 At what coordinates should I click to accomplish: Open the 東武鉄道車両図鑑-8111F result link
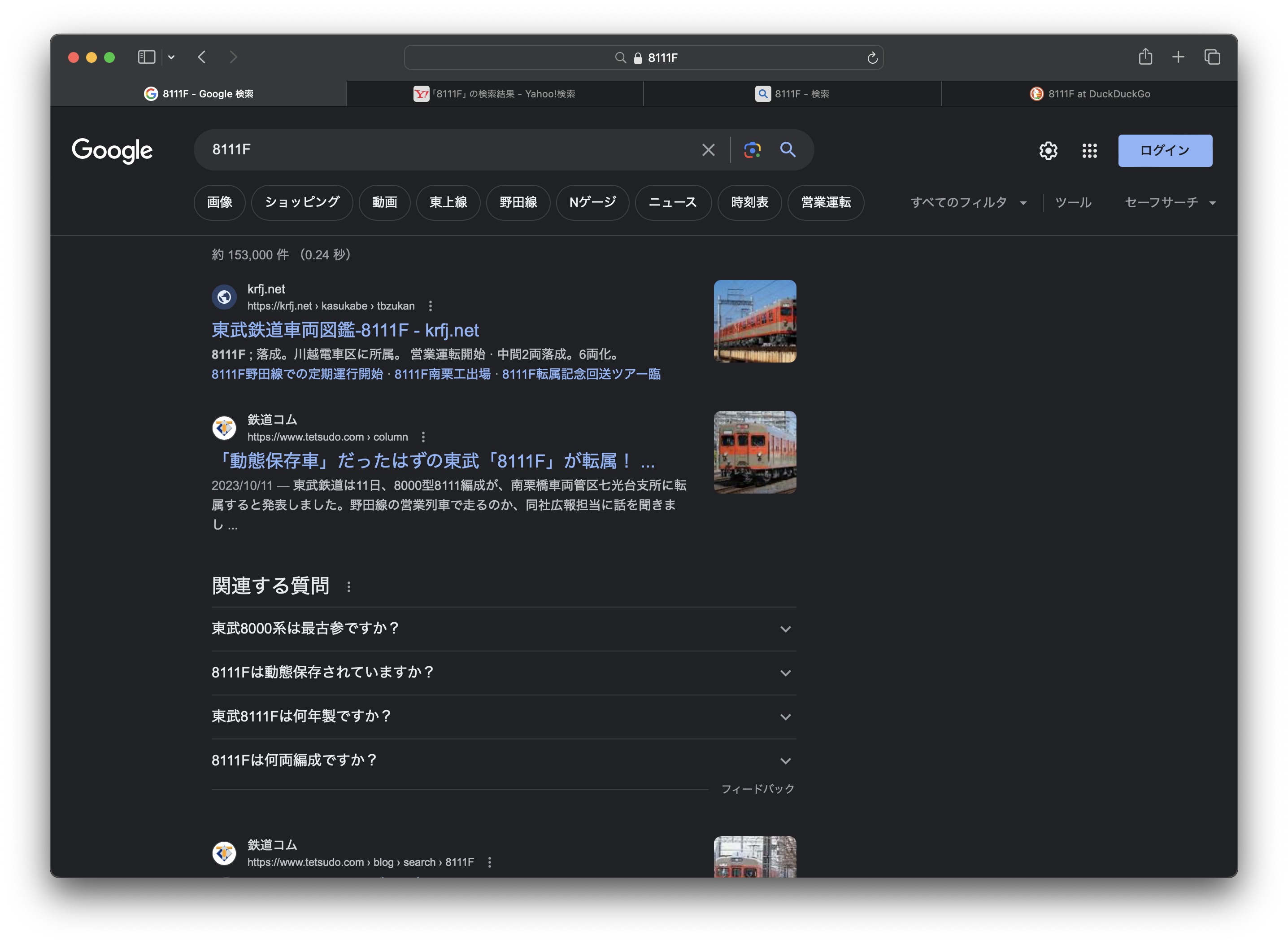point(345,330)
